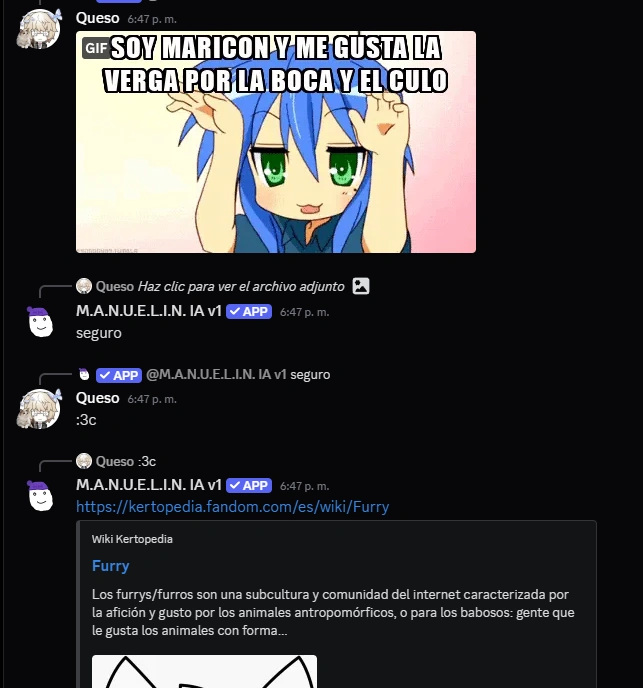The image size is (643, 688).
Task: Click the image attachment icon in the reply preview
Action: pyautogui.click(x=361, y=286)
